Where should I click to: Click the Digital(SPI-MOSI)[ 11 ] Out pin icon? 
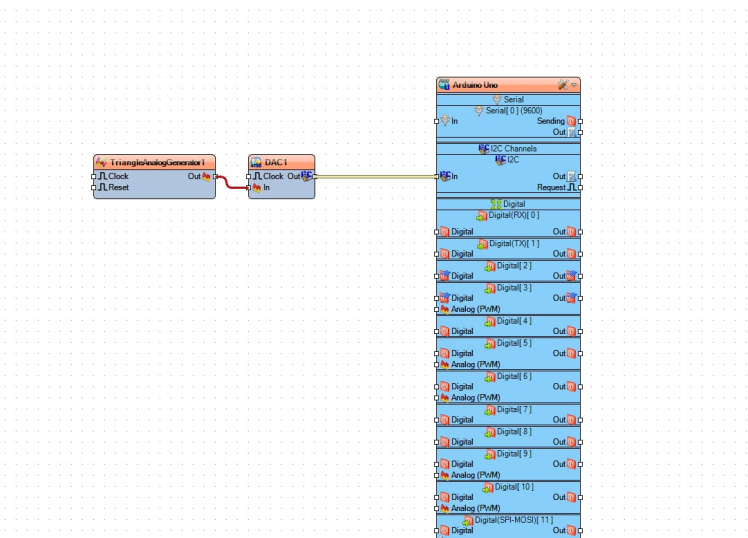[571, 530]
